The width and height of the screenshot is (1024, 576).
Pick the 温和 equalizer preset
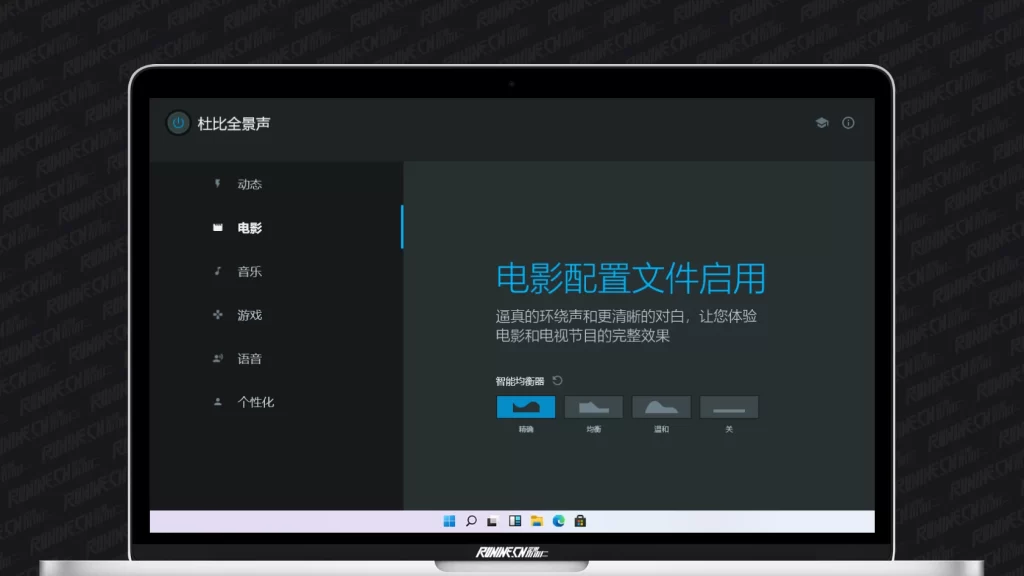[661, 407]
